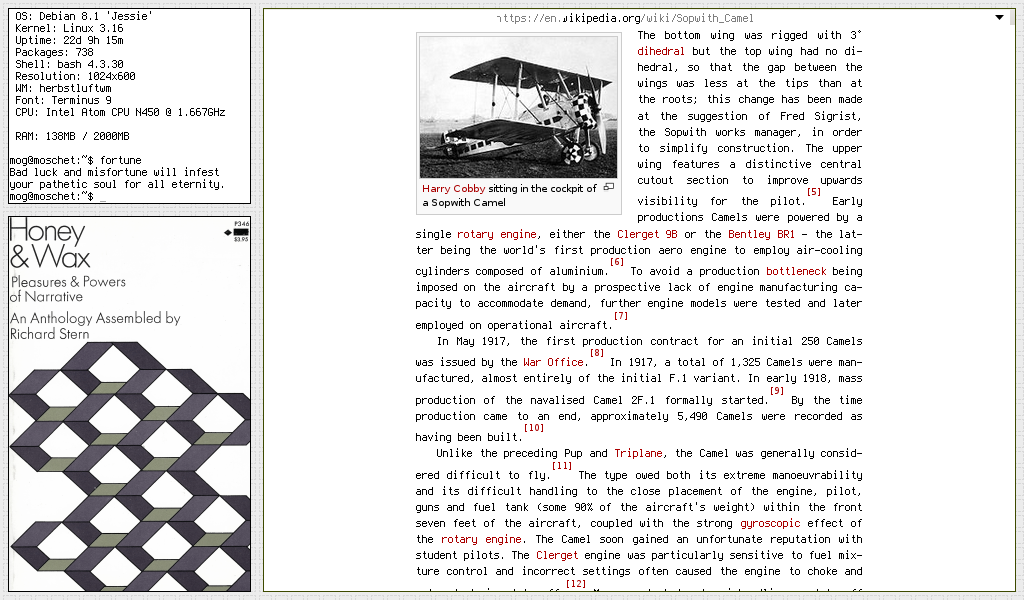Click the Clerget 9B link
Viewport: 1024px width, 600px height.
tap(645, 234)
